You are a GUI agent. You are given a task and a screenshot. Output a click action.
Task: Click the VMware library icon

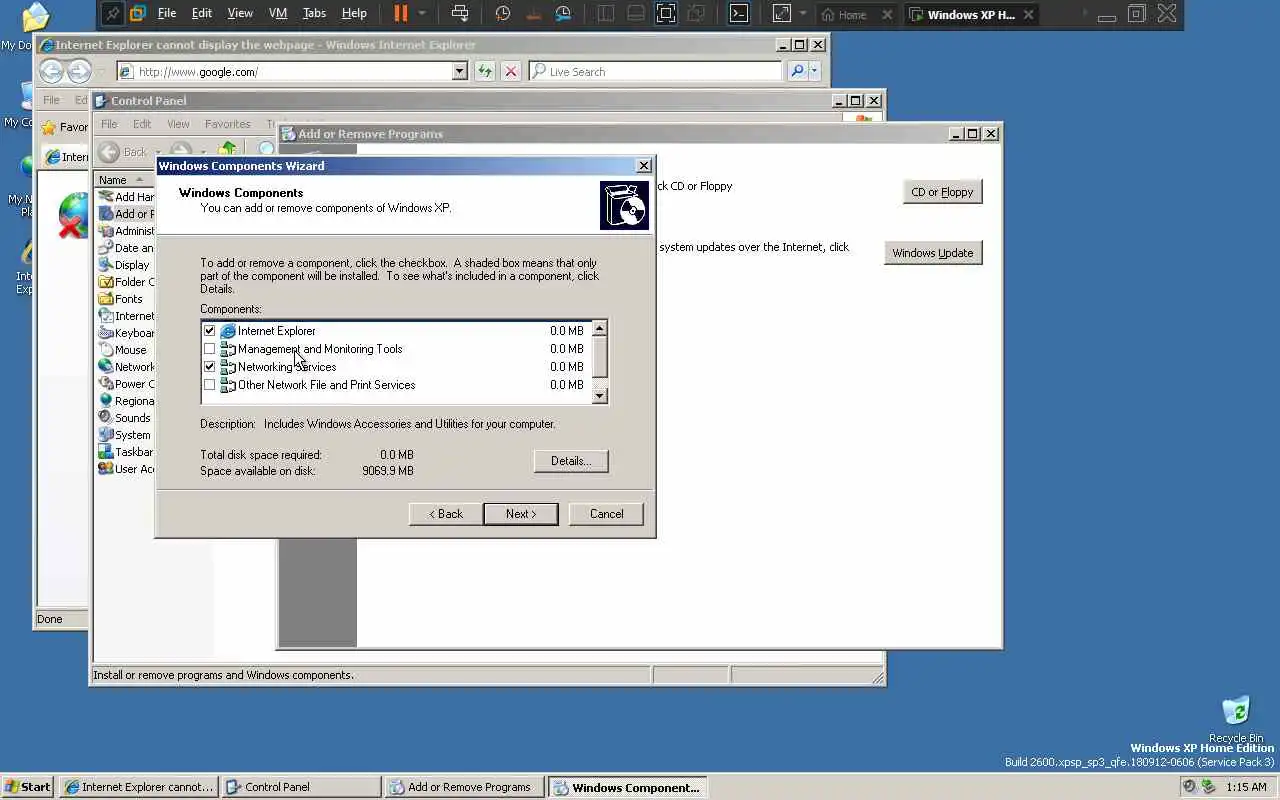[x=138, y=13]
